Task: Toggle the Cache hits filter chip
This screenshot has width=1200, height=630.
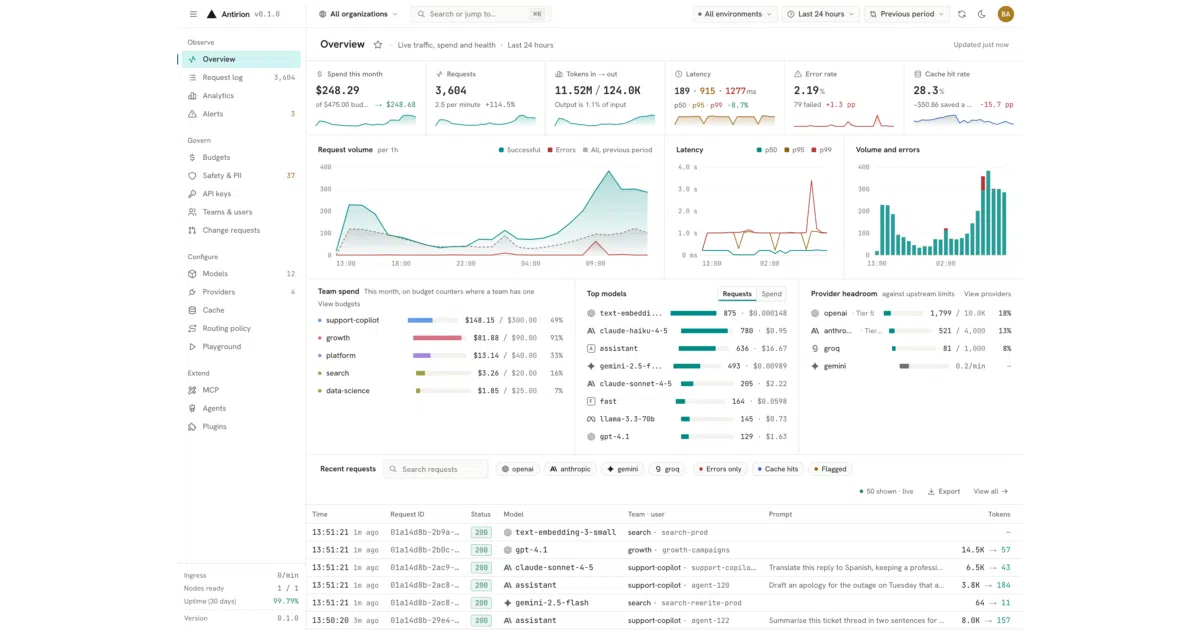Action: (x=777, y=469)
